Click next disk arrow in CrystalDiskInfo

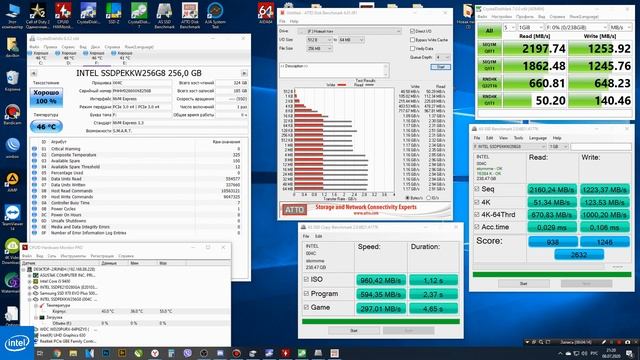click(x=244, y=73)
